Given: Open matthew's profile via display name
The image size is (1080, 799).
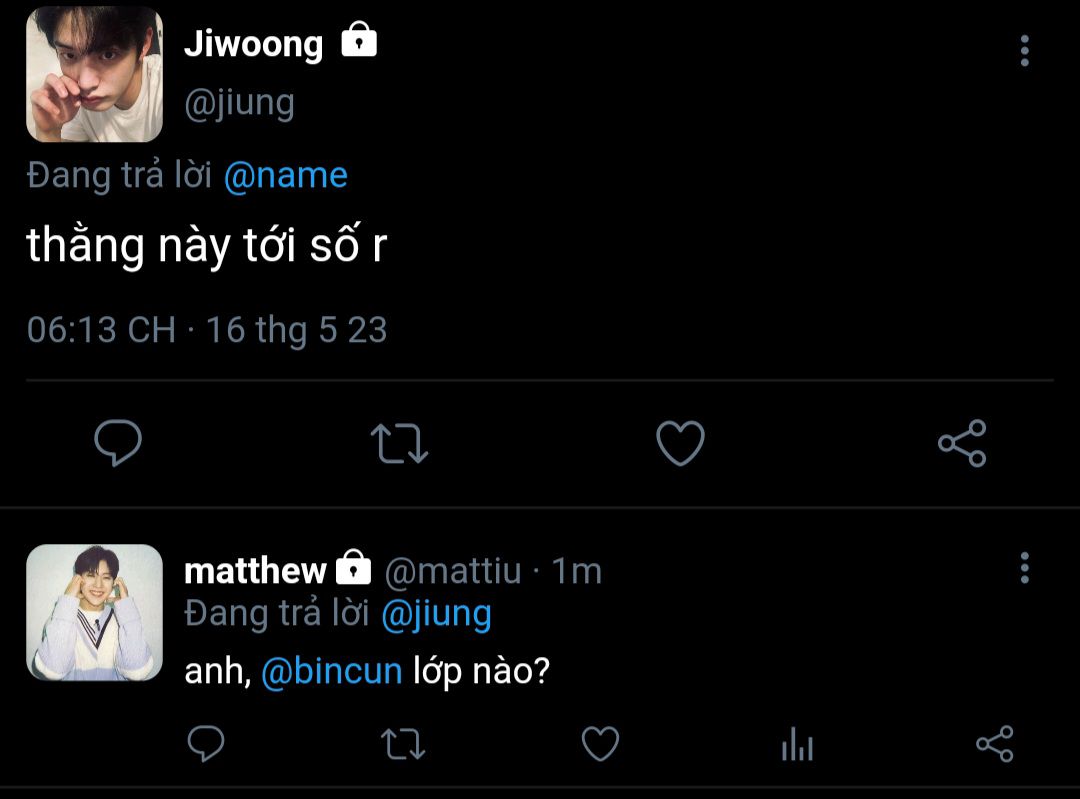Looking at the screenshot, I should (255, 571).
